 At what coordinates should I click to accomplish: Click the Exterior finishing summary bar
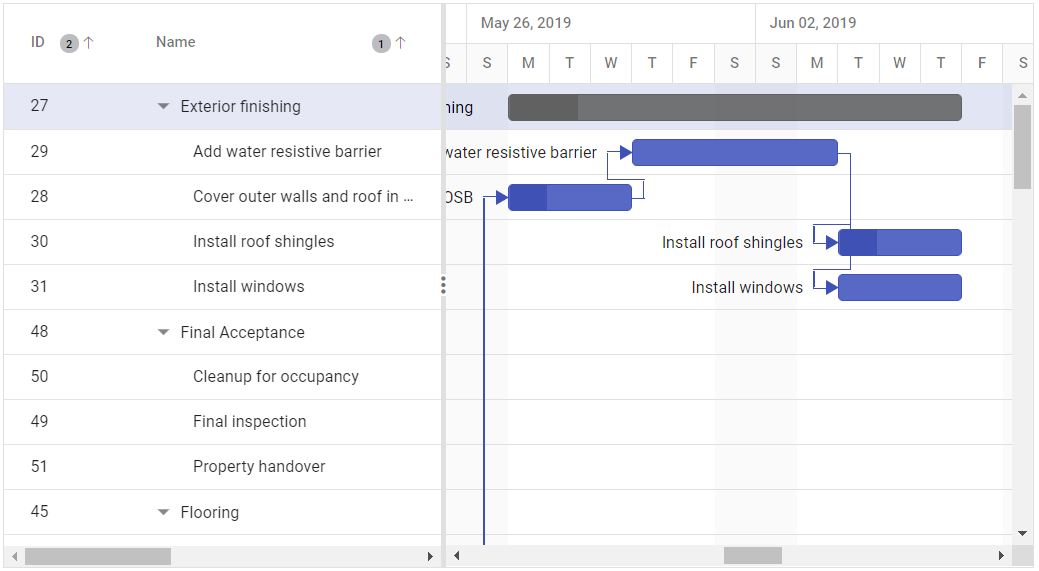tap(734, 108)
